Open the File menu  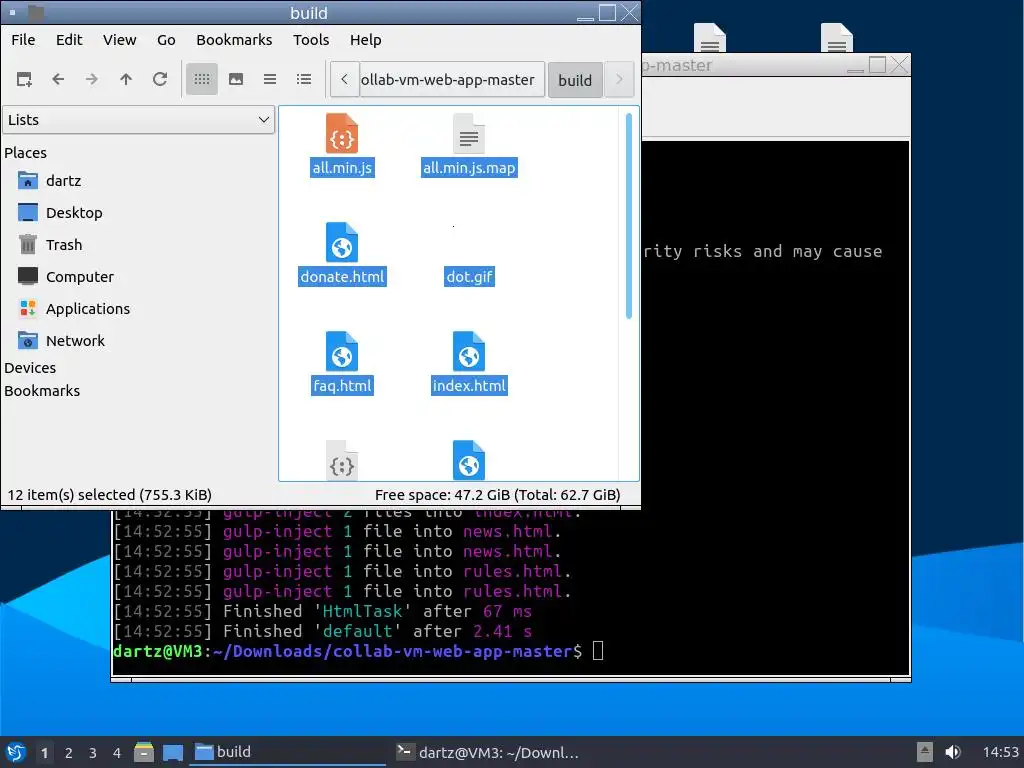pos(24,40)
